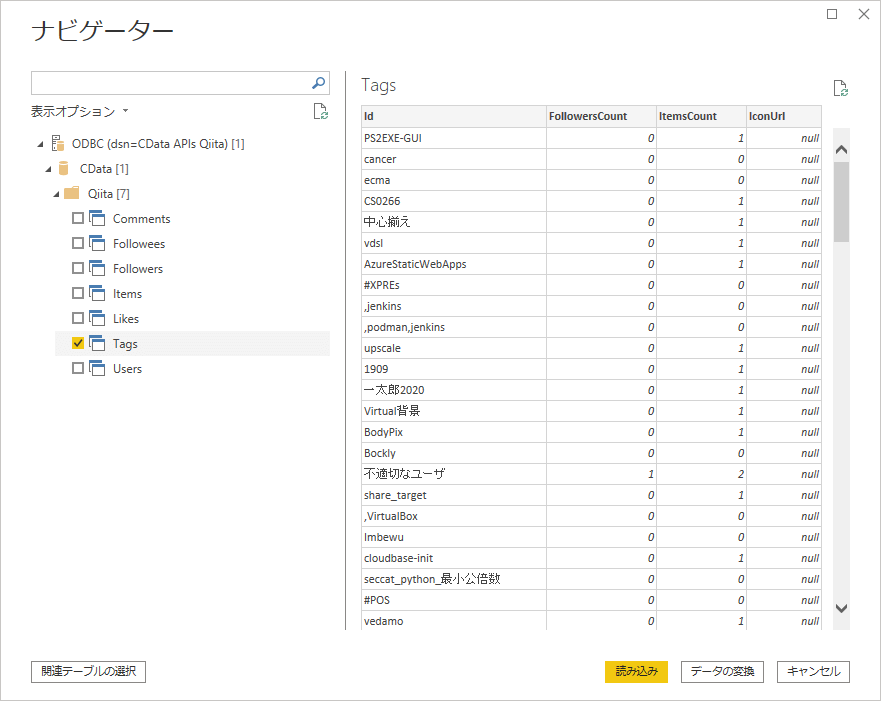
Task: Click the 中心揃え cell
Action: pos(454,222)
